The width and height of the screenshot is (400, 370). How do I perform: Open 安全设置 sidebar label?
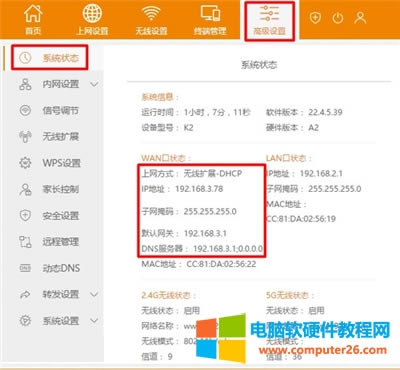pos(61,216)
